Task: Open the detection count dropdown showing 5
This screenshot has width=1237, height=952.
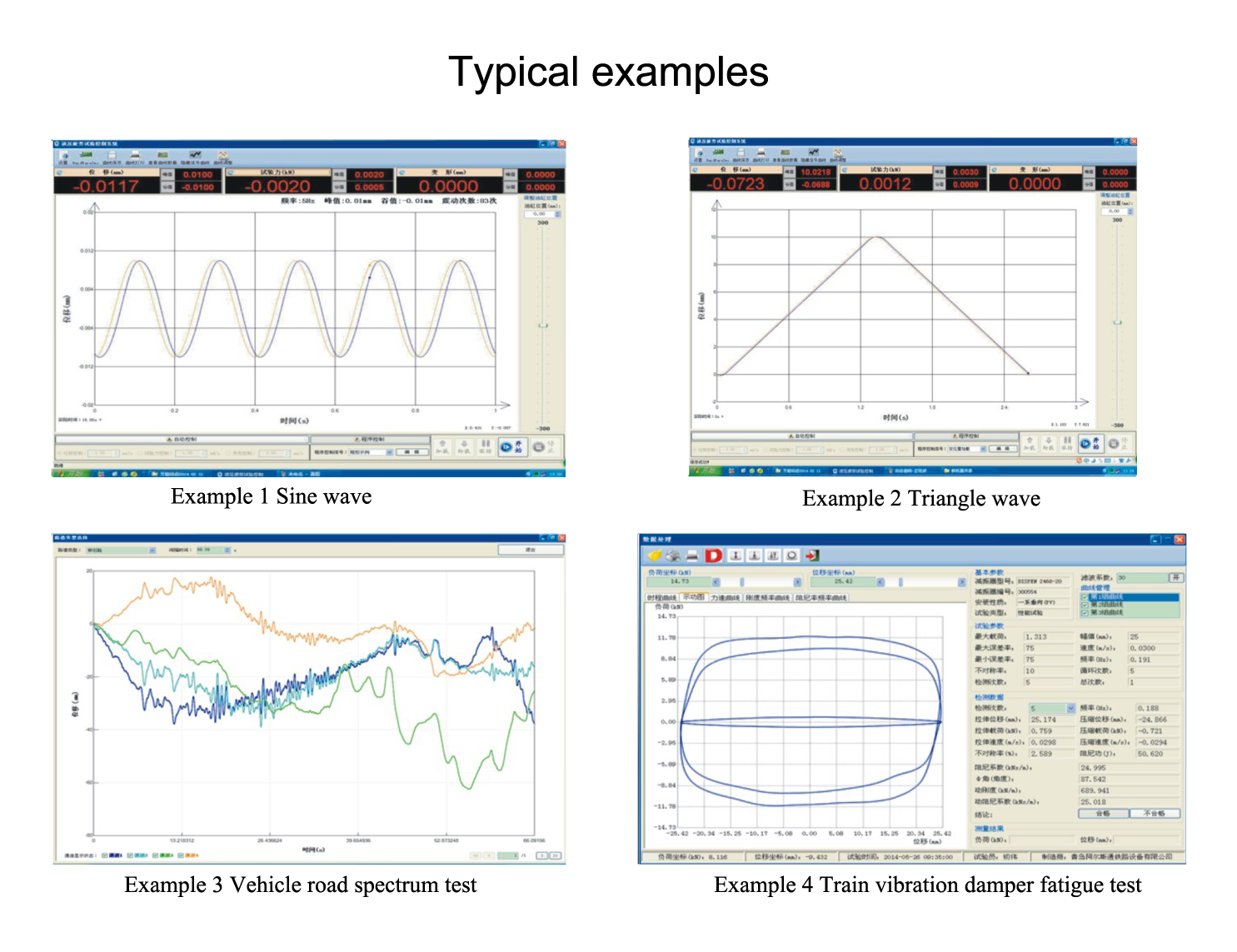Action: point(1070,709)
